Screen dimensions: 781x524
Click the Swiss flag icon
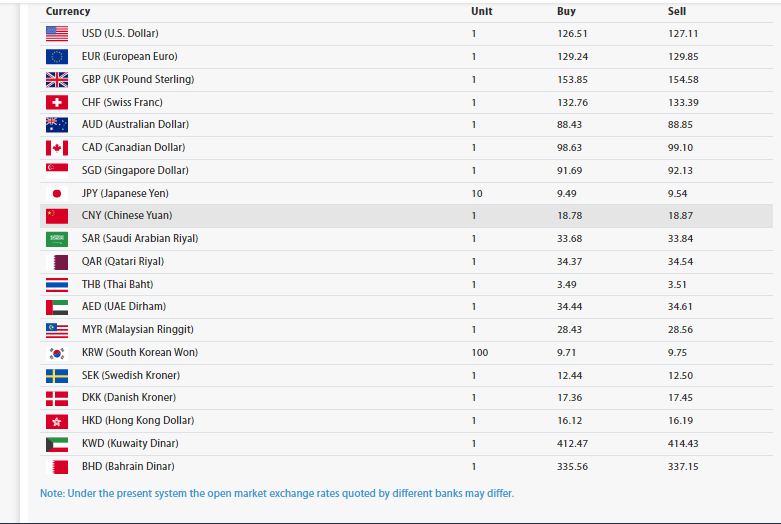pyautogui.click(x=56, y=103)
